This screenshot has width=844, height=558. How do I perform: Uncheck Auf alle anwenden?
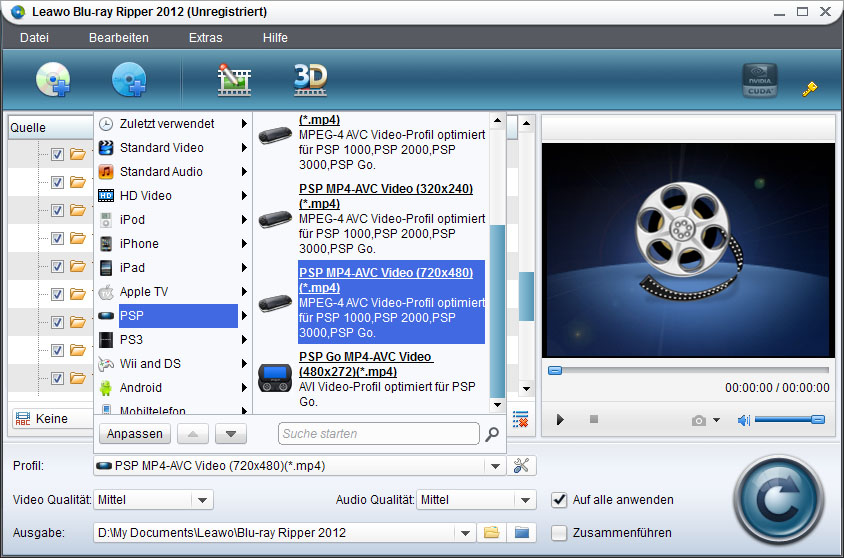560,499
